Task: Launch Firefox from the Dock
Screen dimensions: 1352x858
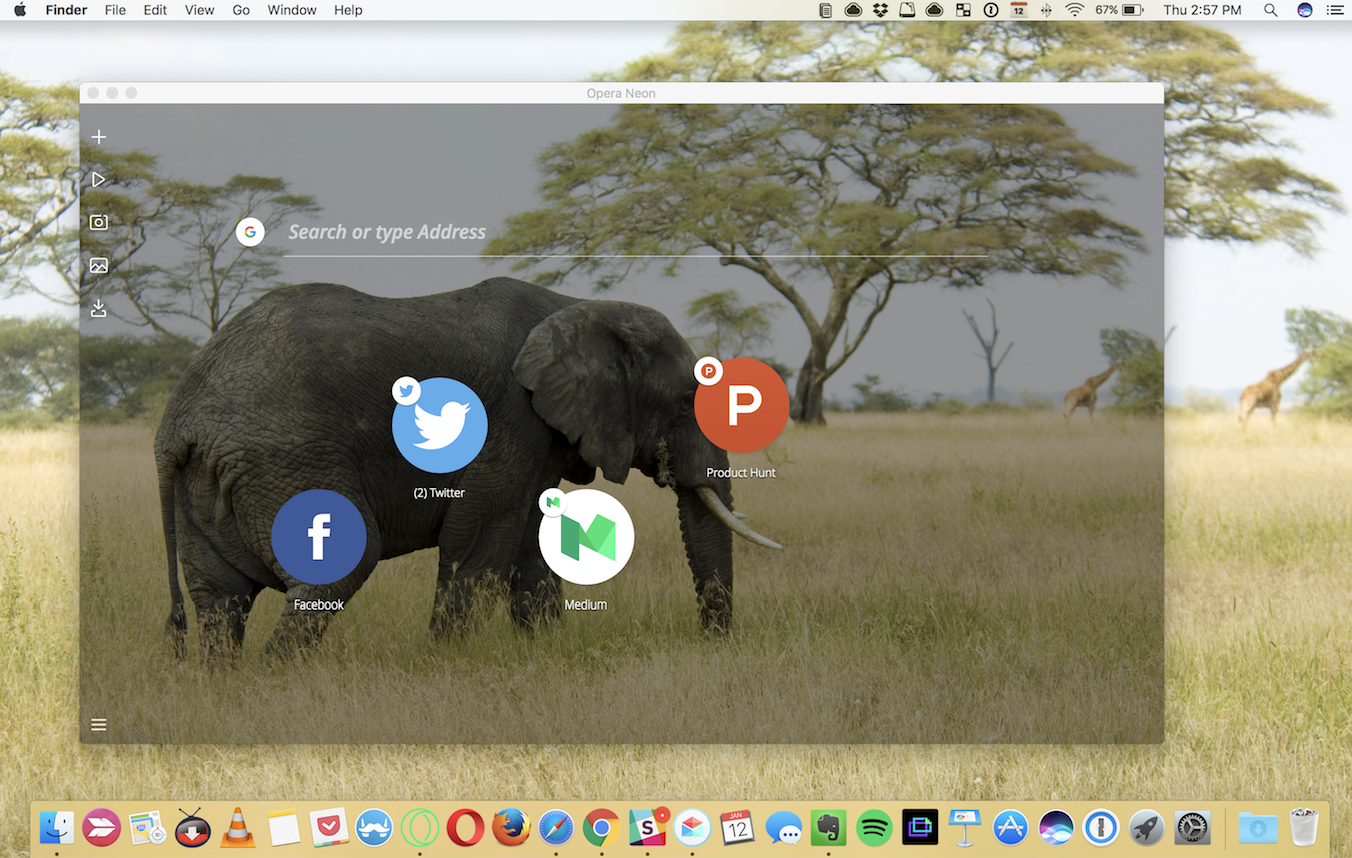Action: click(x=511, y=828)
